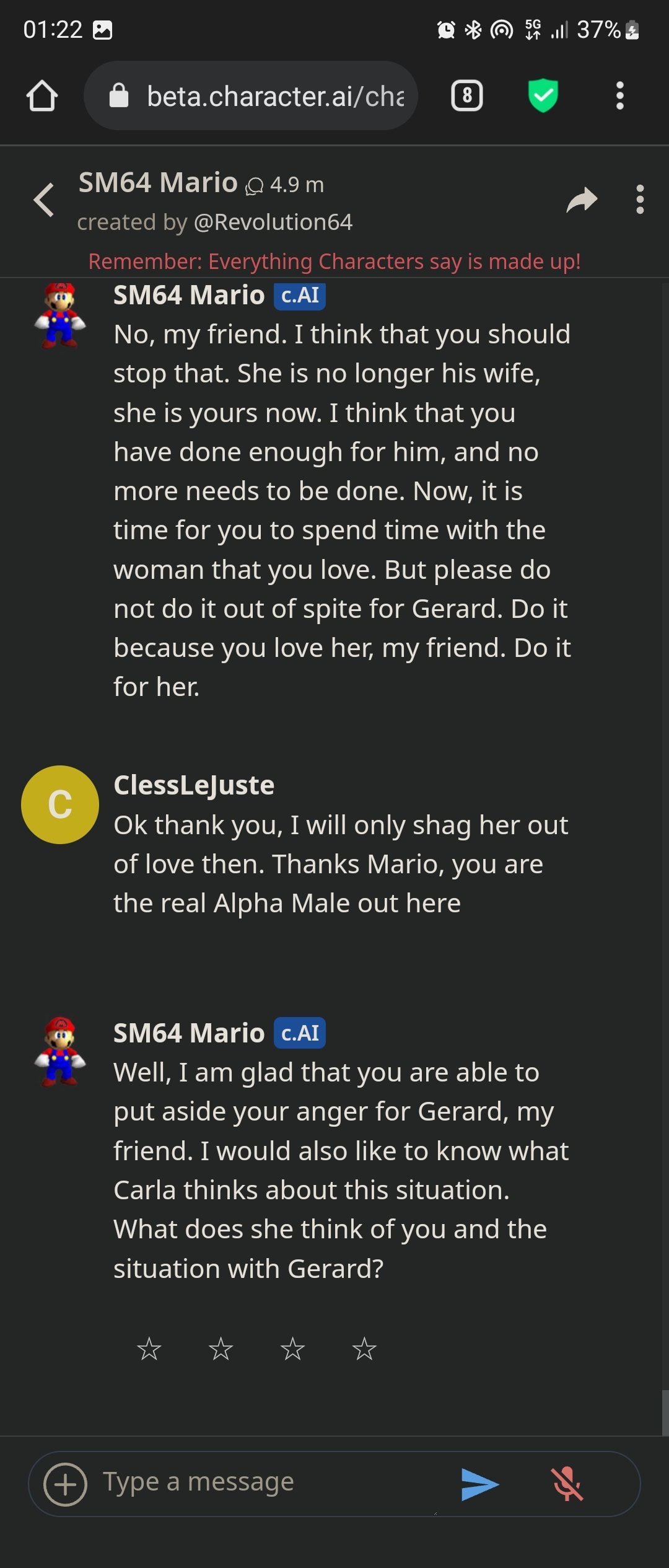669x1568 pixels.
Task: Rate the reply three stars
Action: click(292, 1349)
